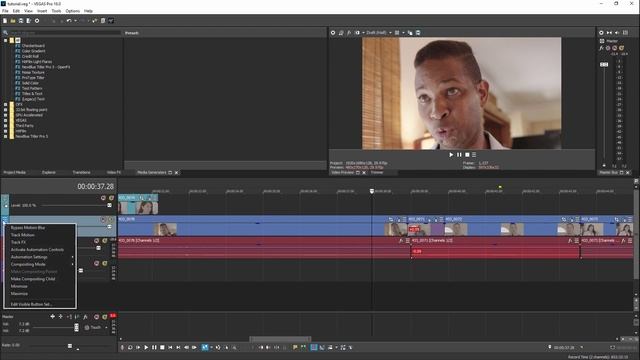Open the Edit menu

point(16,11)
